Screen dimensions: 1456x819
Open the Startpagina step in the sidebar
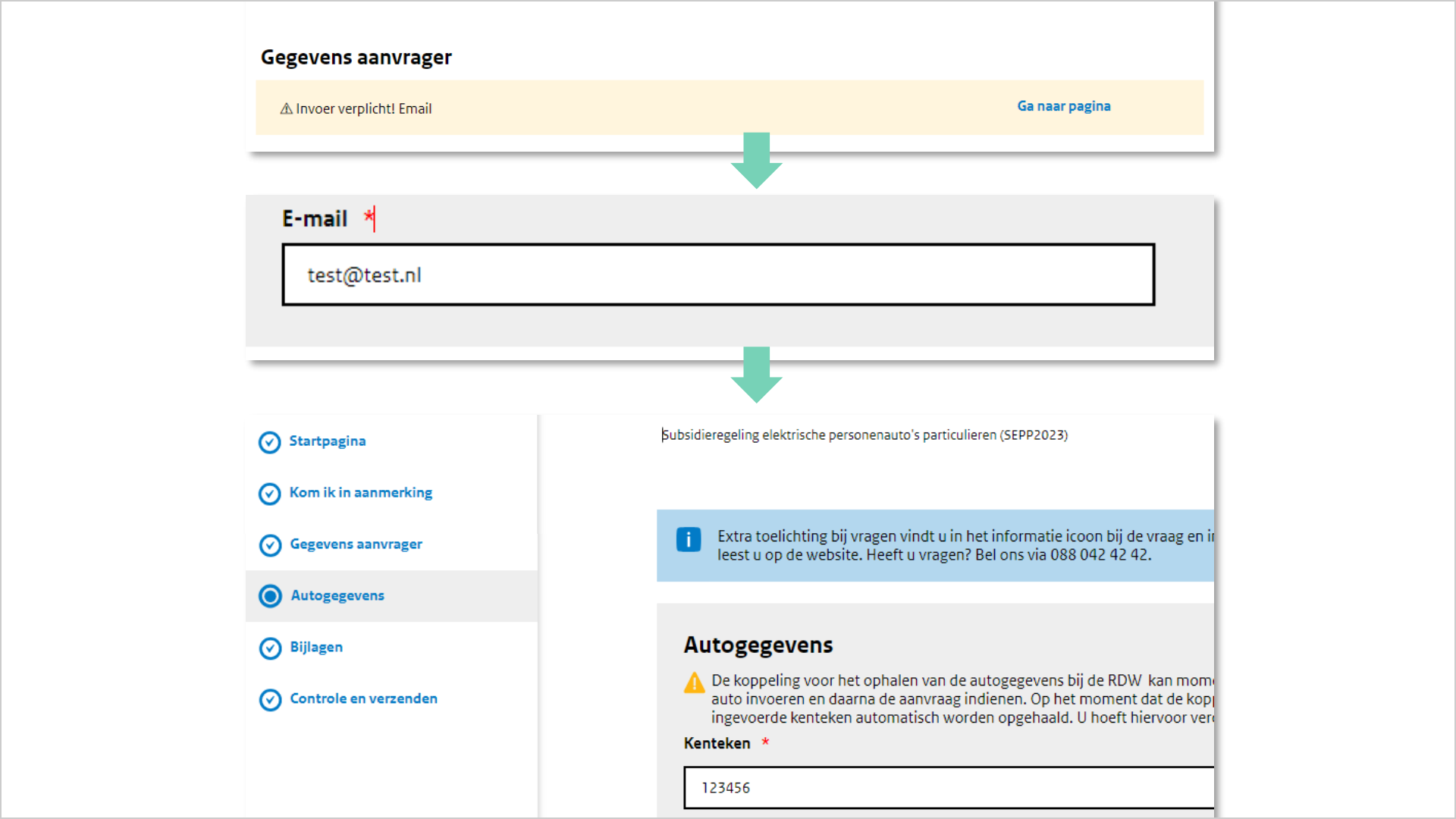328,441
